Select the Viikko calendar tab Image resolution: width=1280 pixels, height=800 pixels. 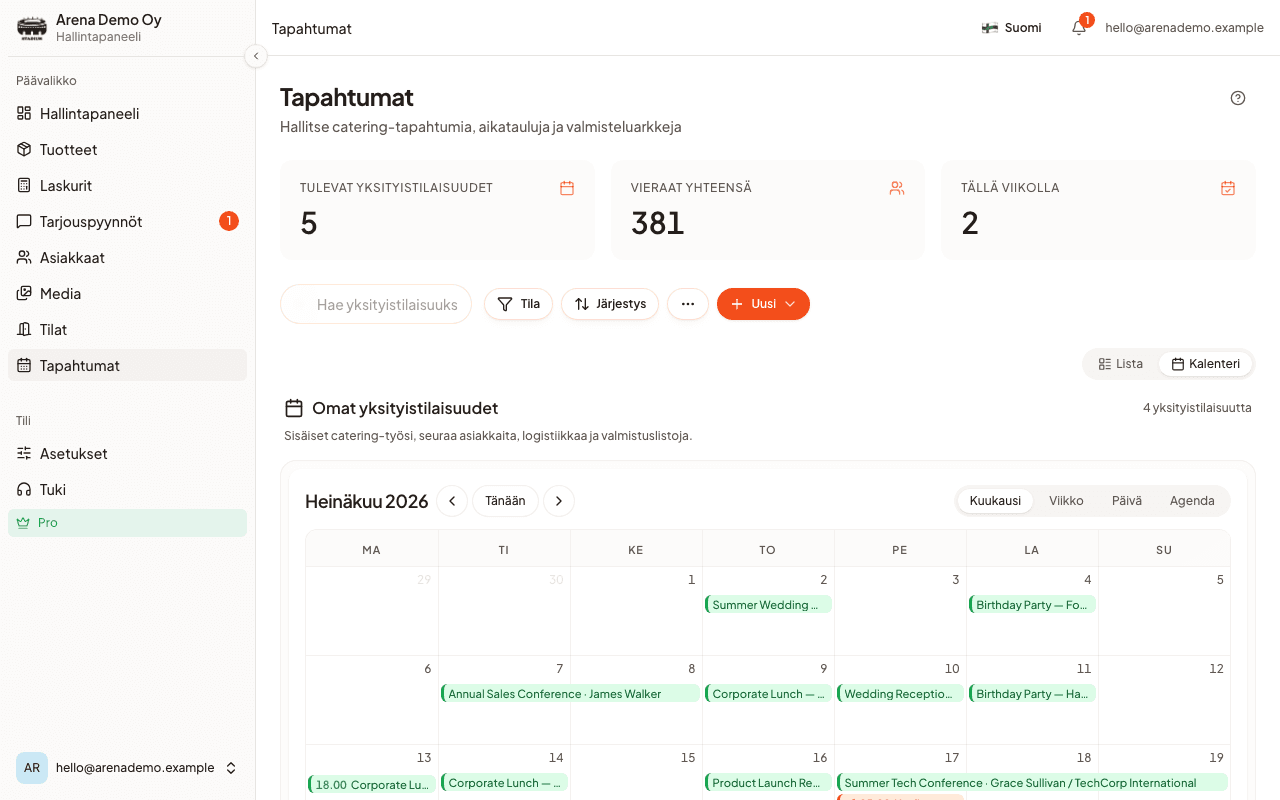coord(1066,501)
